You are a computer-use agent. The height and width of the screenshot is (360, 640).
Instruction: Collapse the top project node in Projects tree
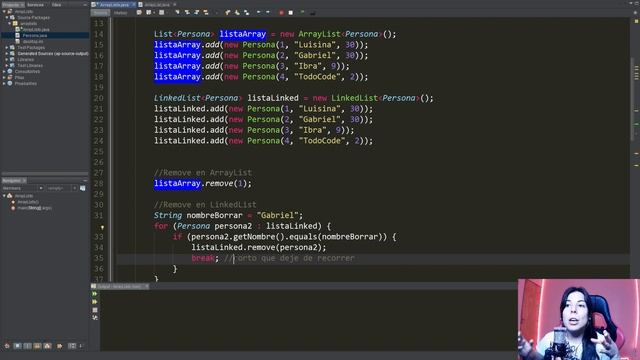click(x=4, y=11)
